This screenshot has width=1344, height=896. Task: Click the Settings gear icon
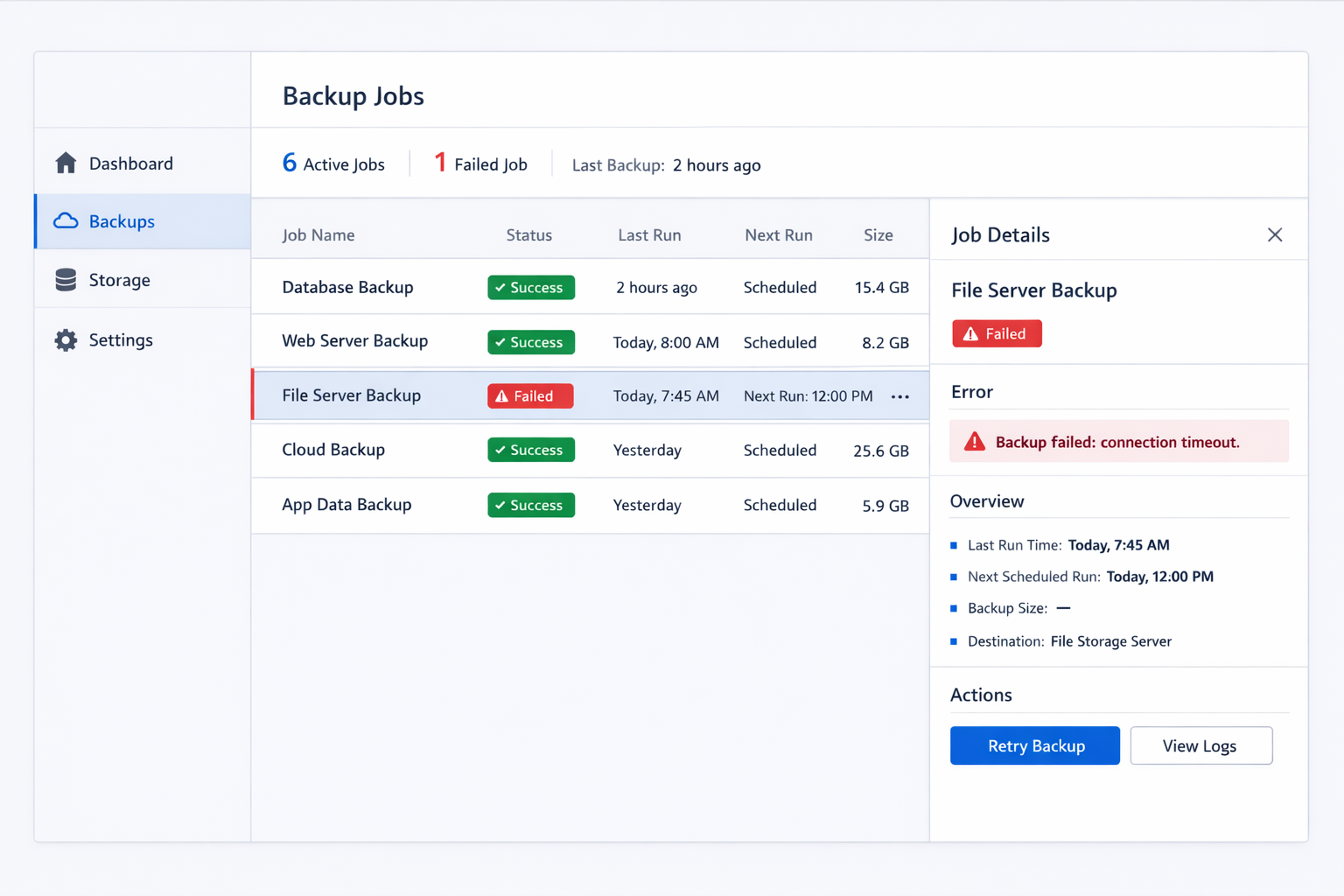click(66, 340)
